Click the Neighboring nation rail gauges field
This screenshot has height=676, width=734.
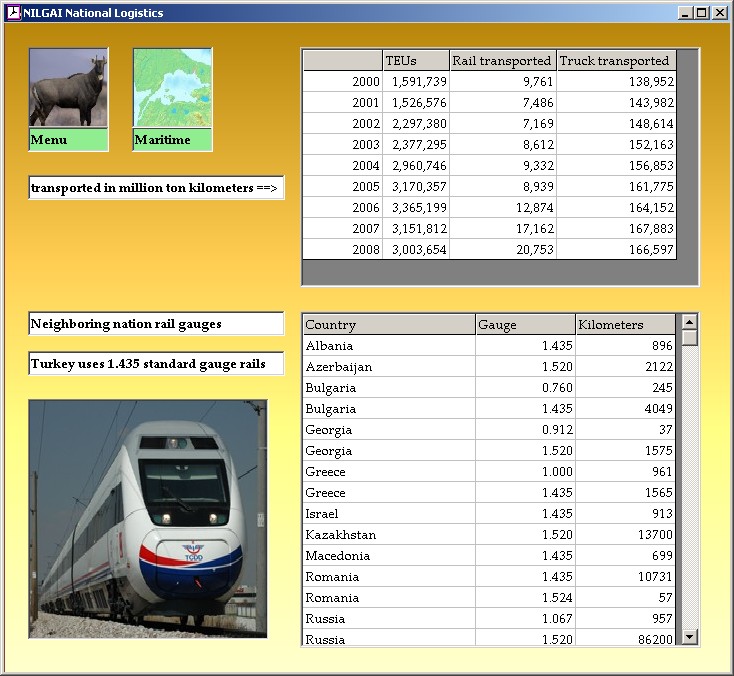pos(156,324)
